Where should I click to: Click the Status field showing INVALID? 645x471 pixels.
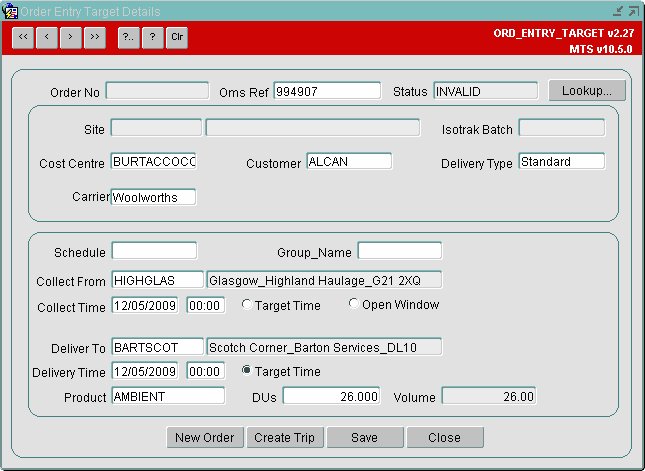point(485,91)
